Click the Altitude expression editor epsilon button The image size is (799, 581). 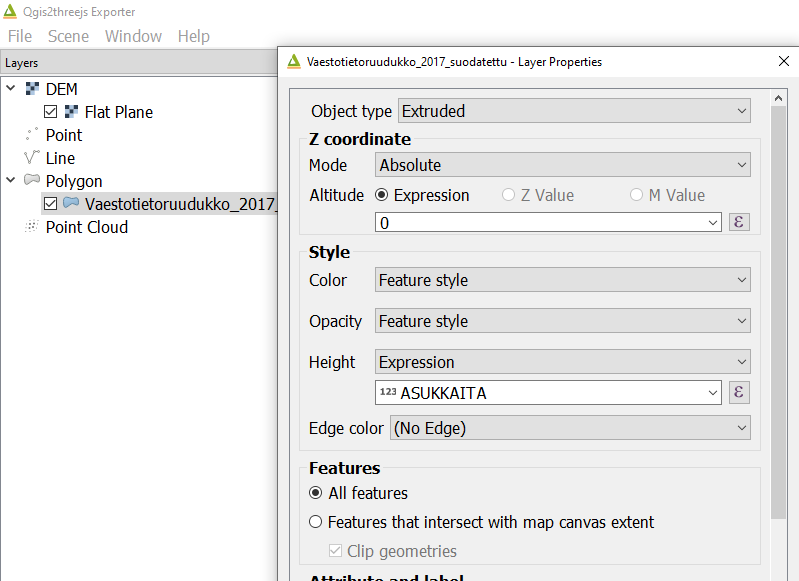tap(739, 223)
